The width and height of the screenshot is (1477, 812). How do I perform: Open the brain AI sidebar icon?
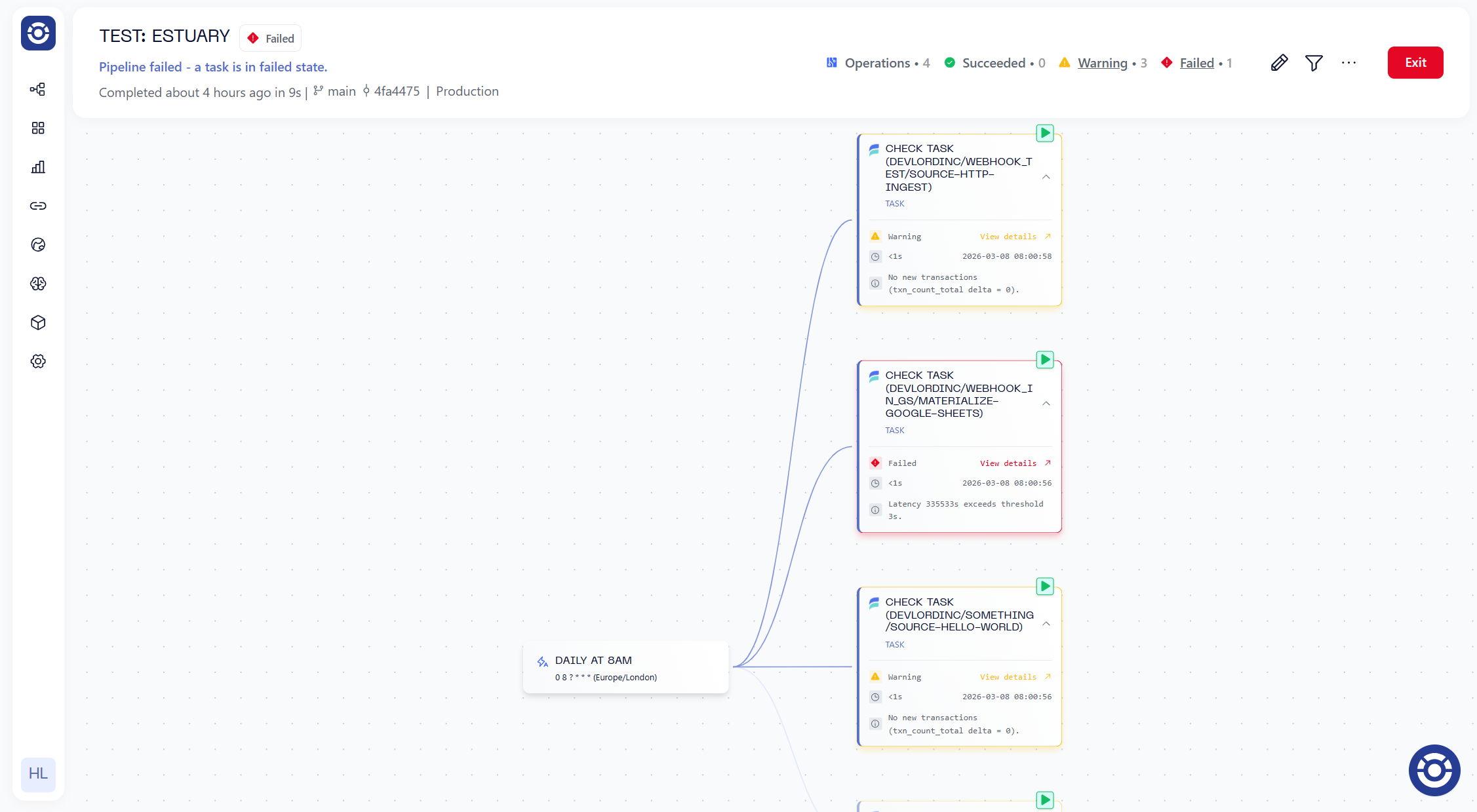point(38,284)
